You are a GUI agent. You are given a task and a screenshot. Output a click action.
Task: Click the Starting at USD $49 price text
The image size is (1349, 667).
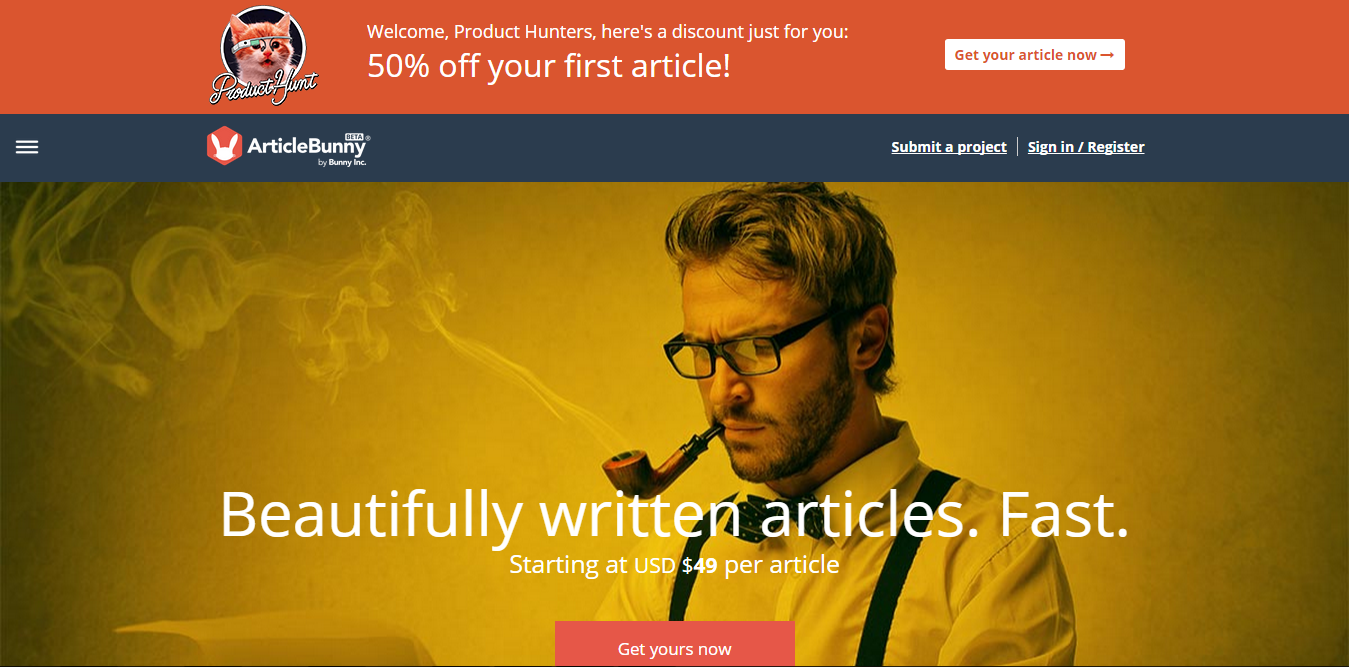[x=674, y=564]
